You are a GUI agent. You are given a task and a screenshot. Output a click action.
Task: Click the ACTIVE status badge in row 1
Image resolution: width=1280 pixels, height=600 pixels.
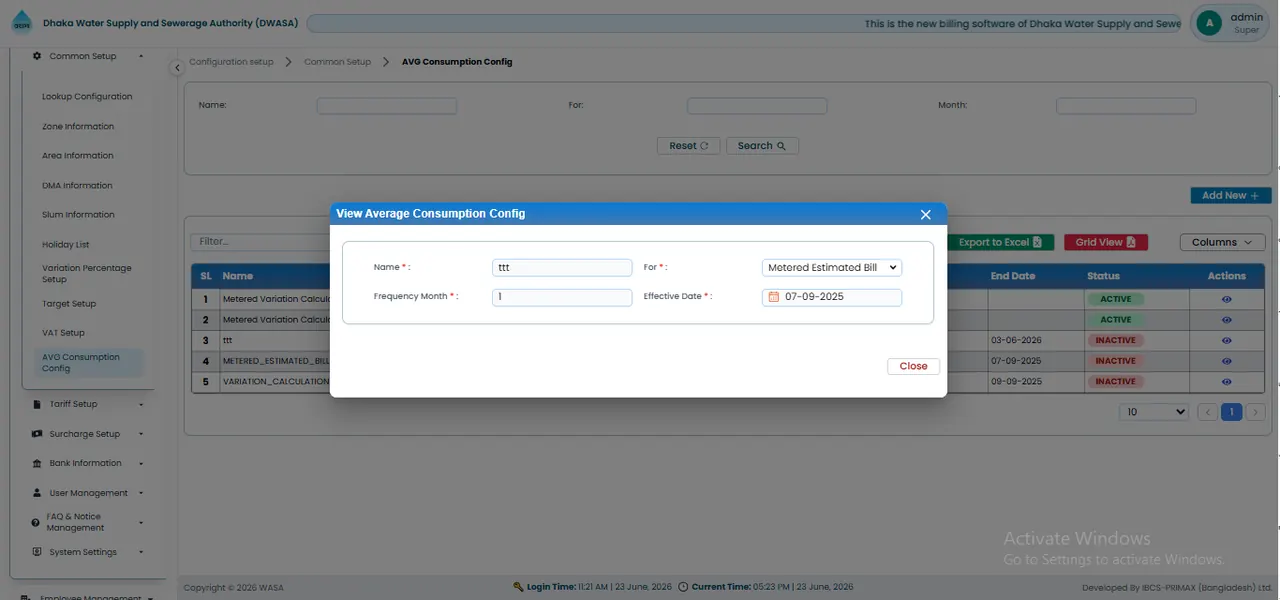pos(1116,299)
